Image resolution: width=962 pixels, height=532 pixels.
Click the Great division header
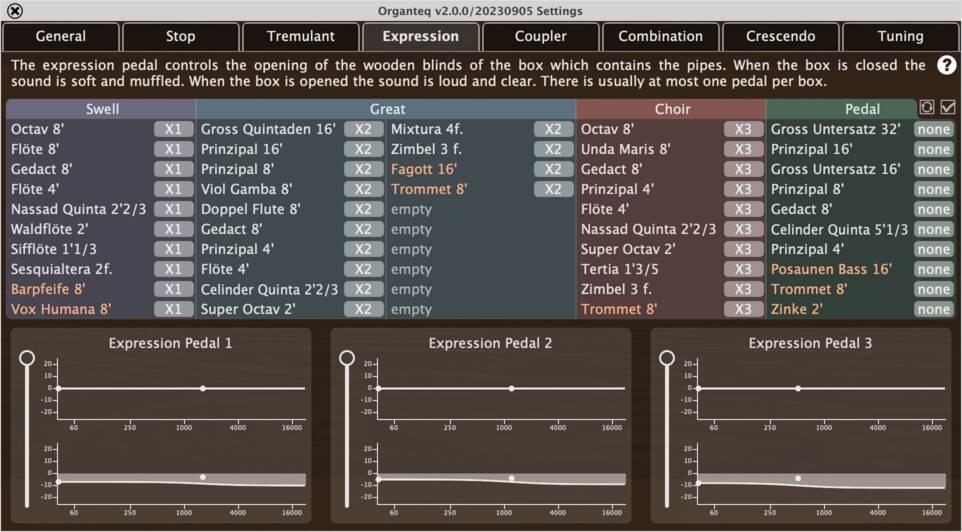tap(387, 109)
